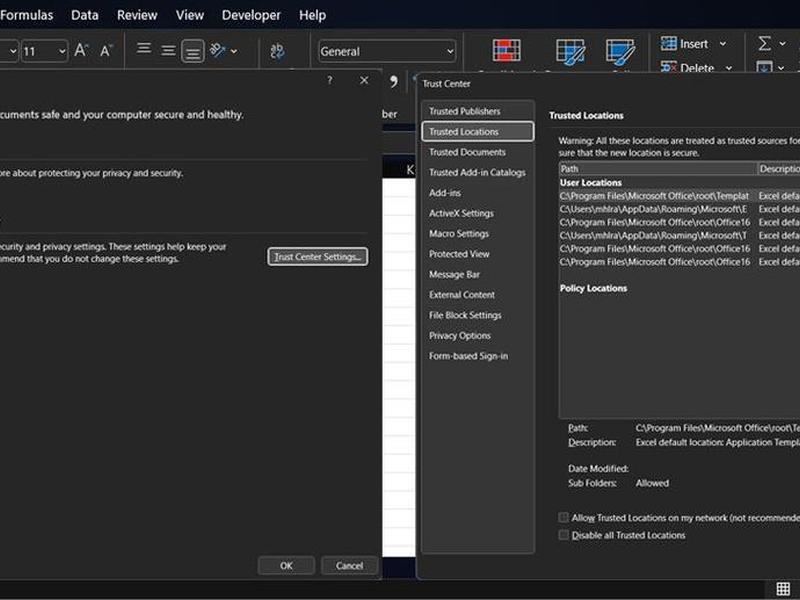Screen dimensions: 800x600
Task: Select Trusted Locations category
Action: pyautogui.click(x=478, y=132)
